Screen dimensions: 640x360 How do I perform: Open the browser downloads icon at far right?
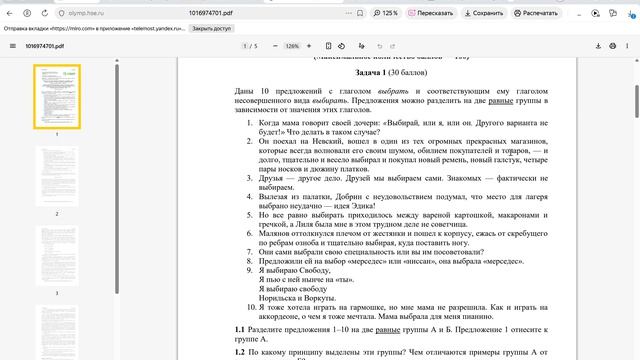point(631,13)
